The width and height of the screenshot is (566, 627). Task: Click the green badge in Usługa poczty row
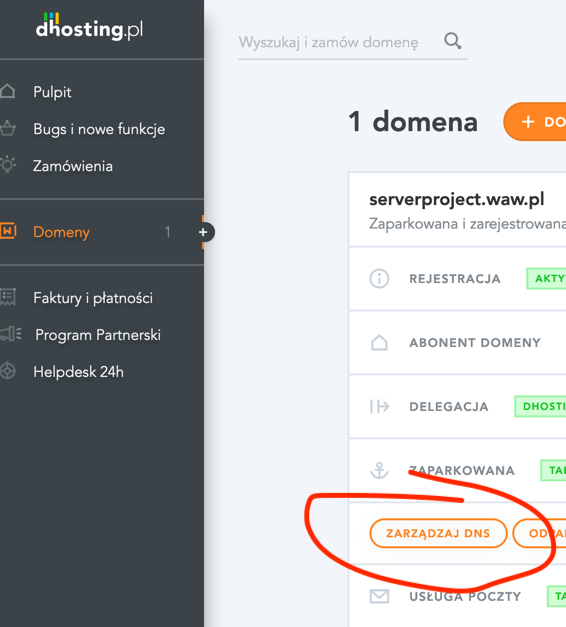pyautogui.click(x=556, y=596)
